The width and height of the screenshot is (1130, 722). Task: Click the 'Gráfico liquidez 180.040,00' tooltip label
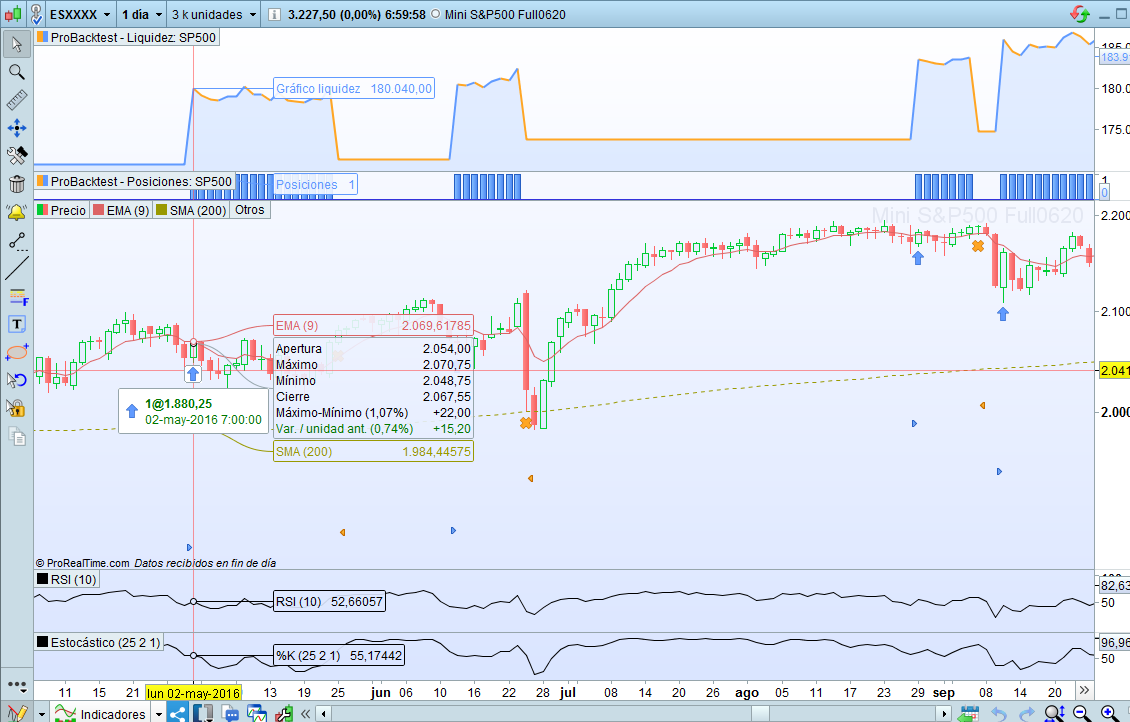[x=354, y=89]
